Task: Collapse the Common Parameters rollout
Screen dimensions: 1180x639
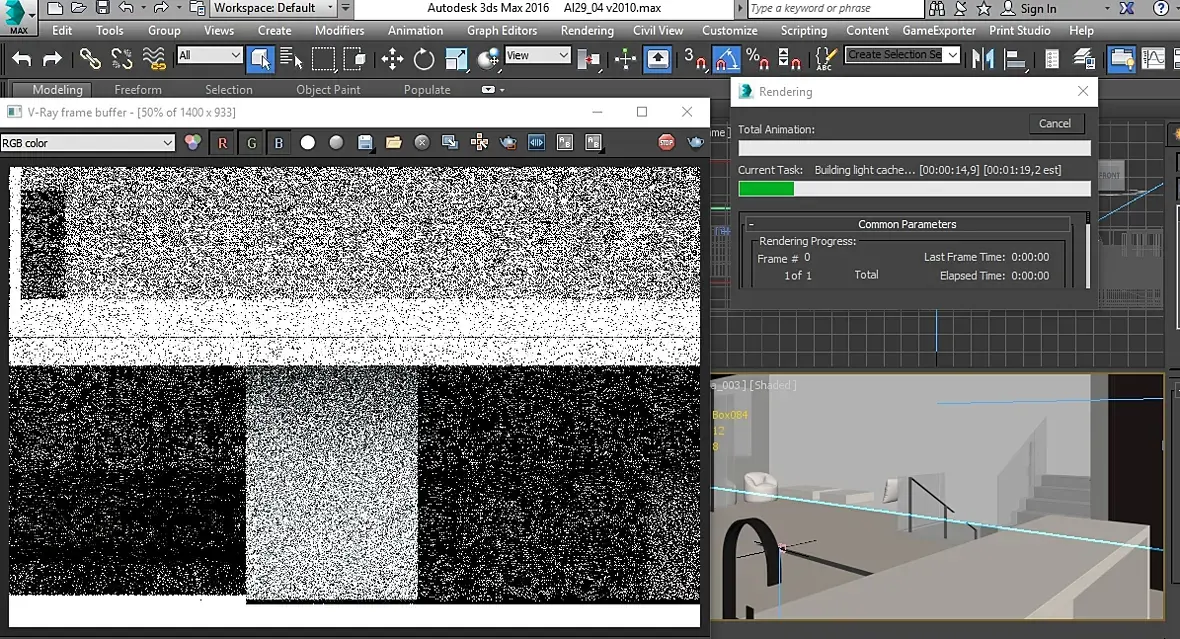Action: pyautogui.click(x=906, y=224)
